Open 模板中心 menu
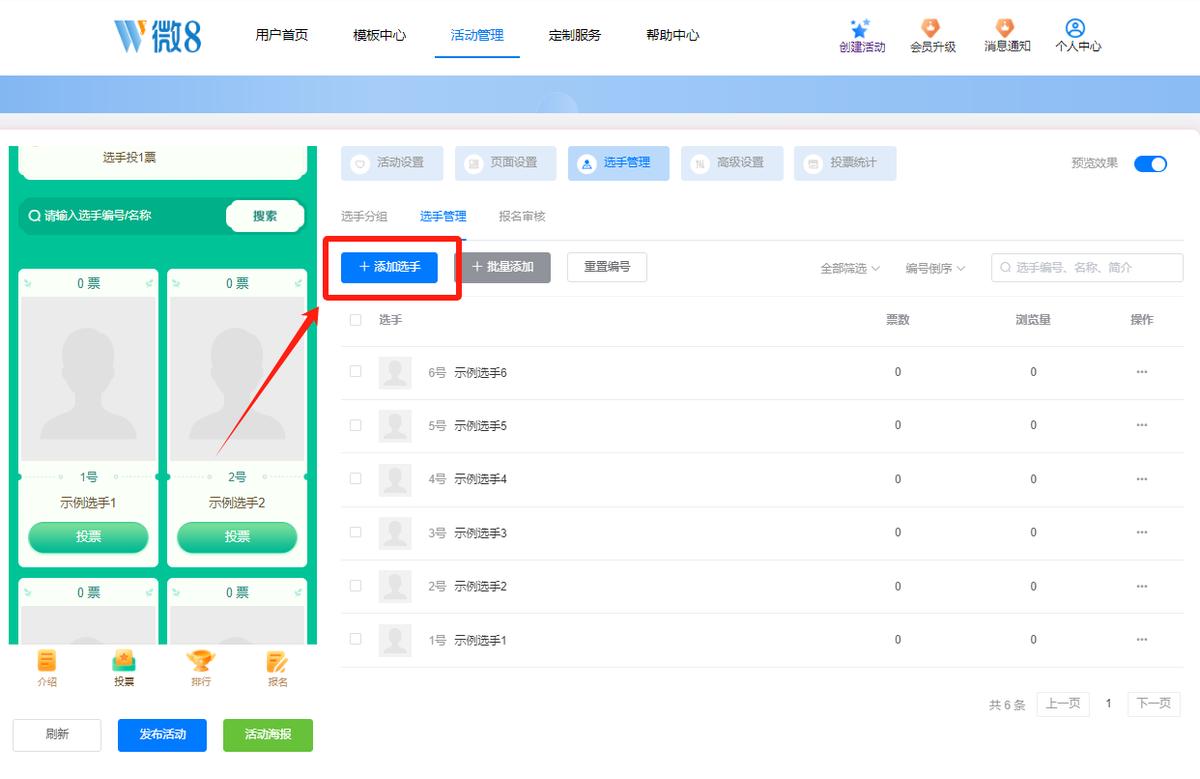Image resolution: width=1200 pixels, height=779 pixels. [379, 35]
